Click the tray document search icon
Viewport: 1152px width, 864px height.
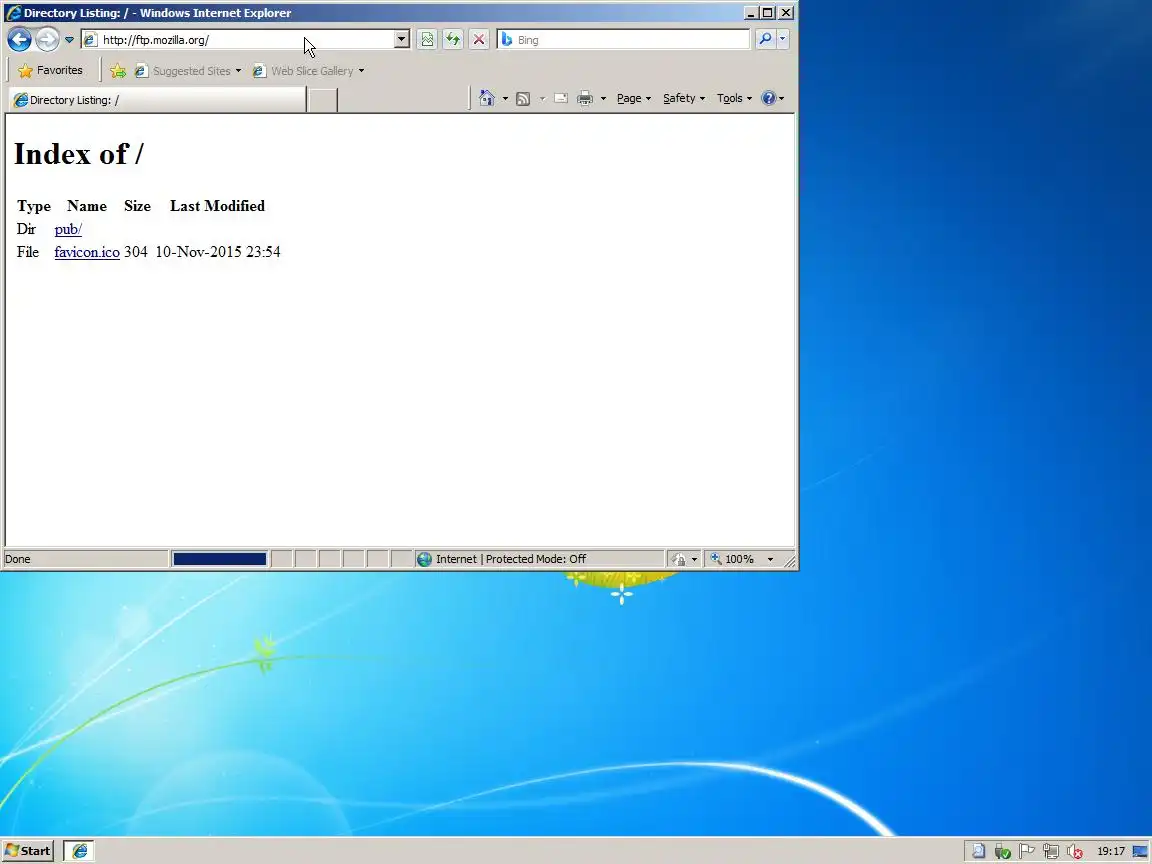coord(978,852)
